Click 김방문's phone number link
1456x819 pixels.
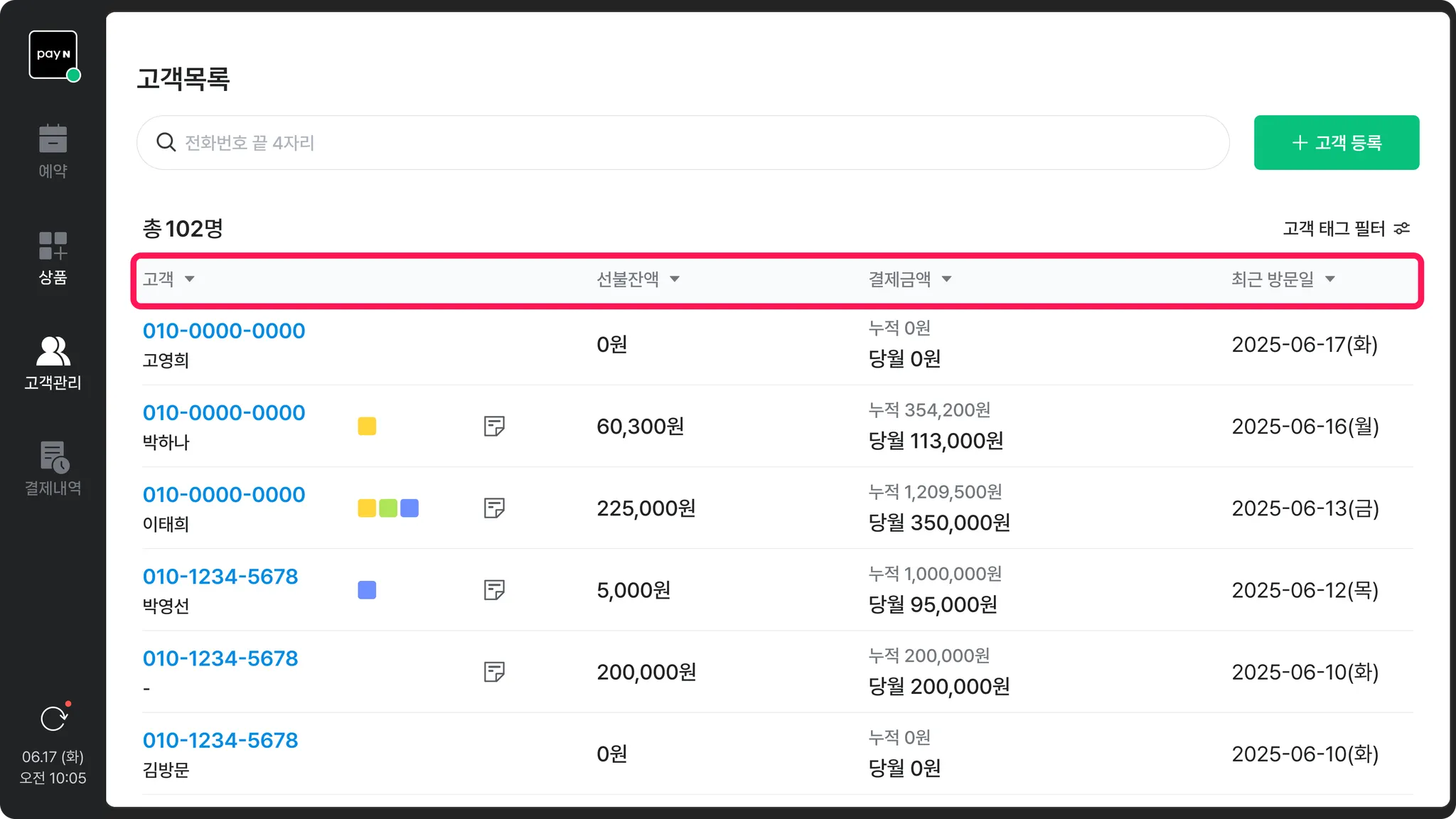point(220,740)
